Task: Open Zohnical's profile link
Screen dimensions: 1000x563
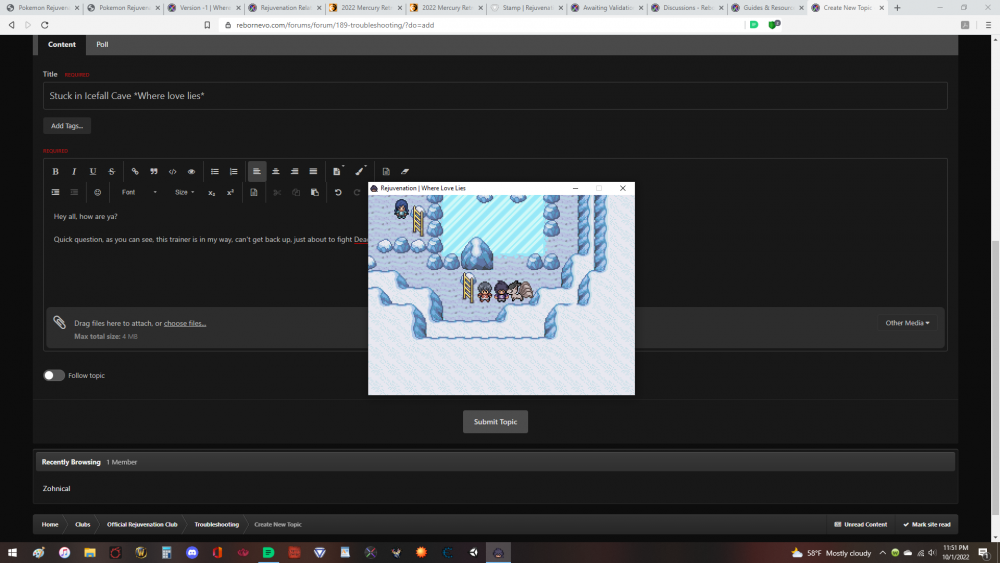Action: 56,488
